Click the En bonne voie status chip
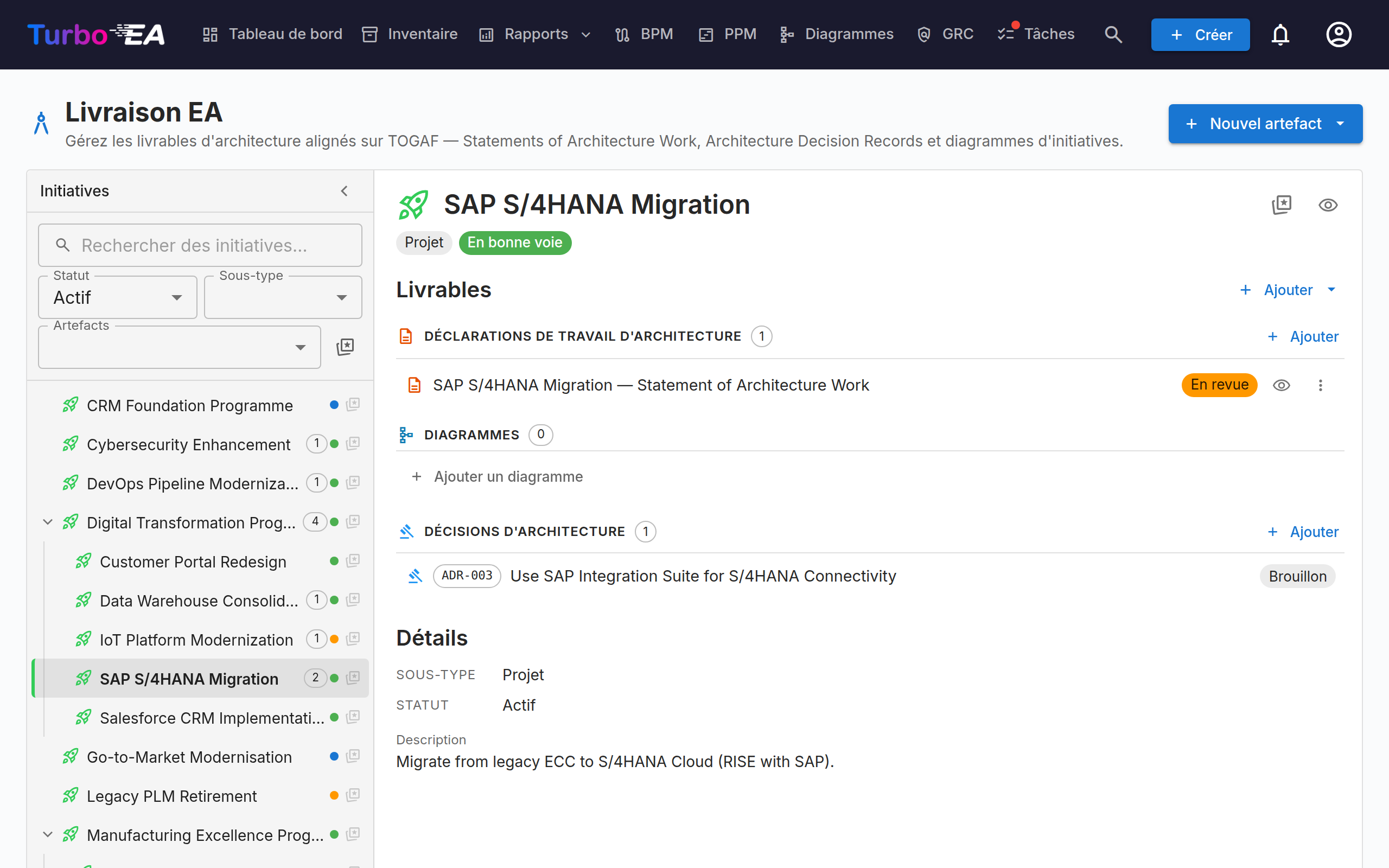Image resolution: width=1389 pixels, height=868 pixels. pos(515,243)
